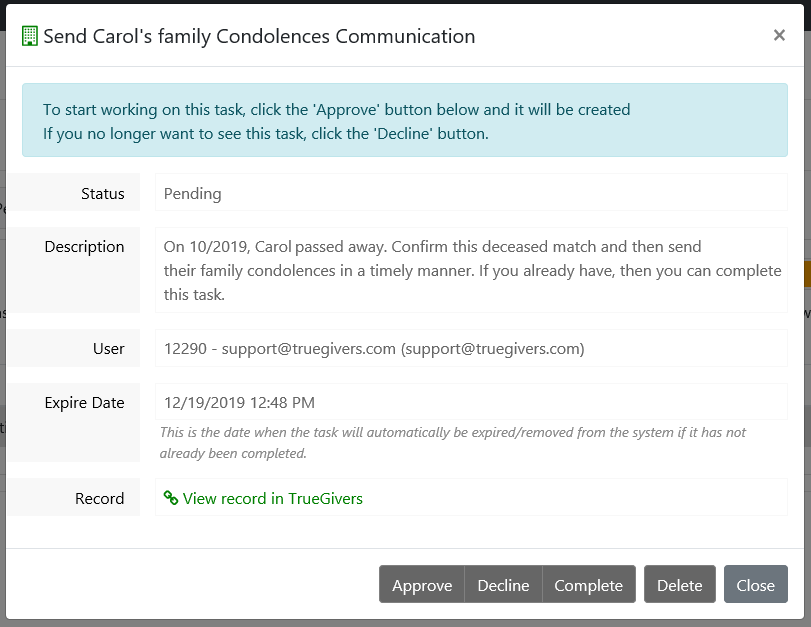Click the chain link icon beside View record
The image size is (811, 627).
(171, 498)
